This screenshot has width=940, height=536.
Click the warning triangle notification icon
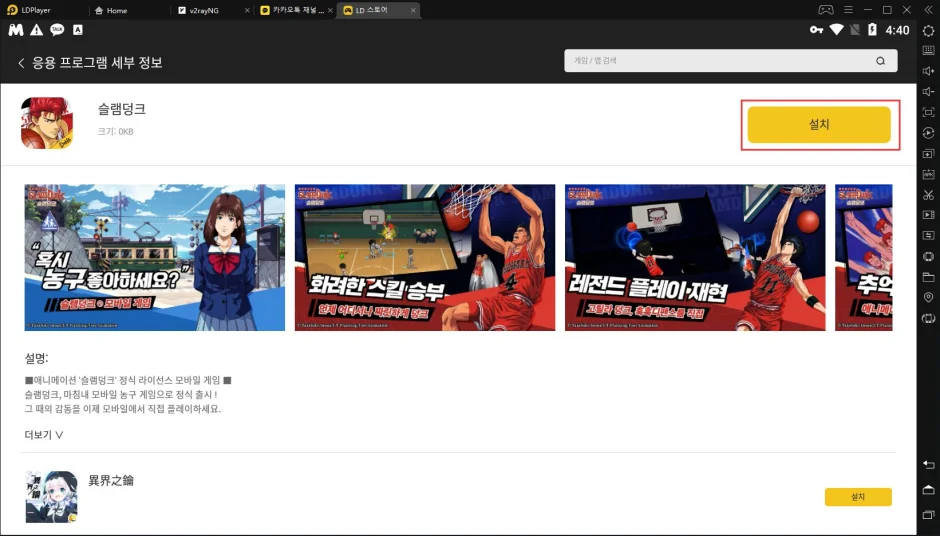pos(37,30)
